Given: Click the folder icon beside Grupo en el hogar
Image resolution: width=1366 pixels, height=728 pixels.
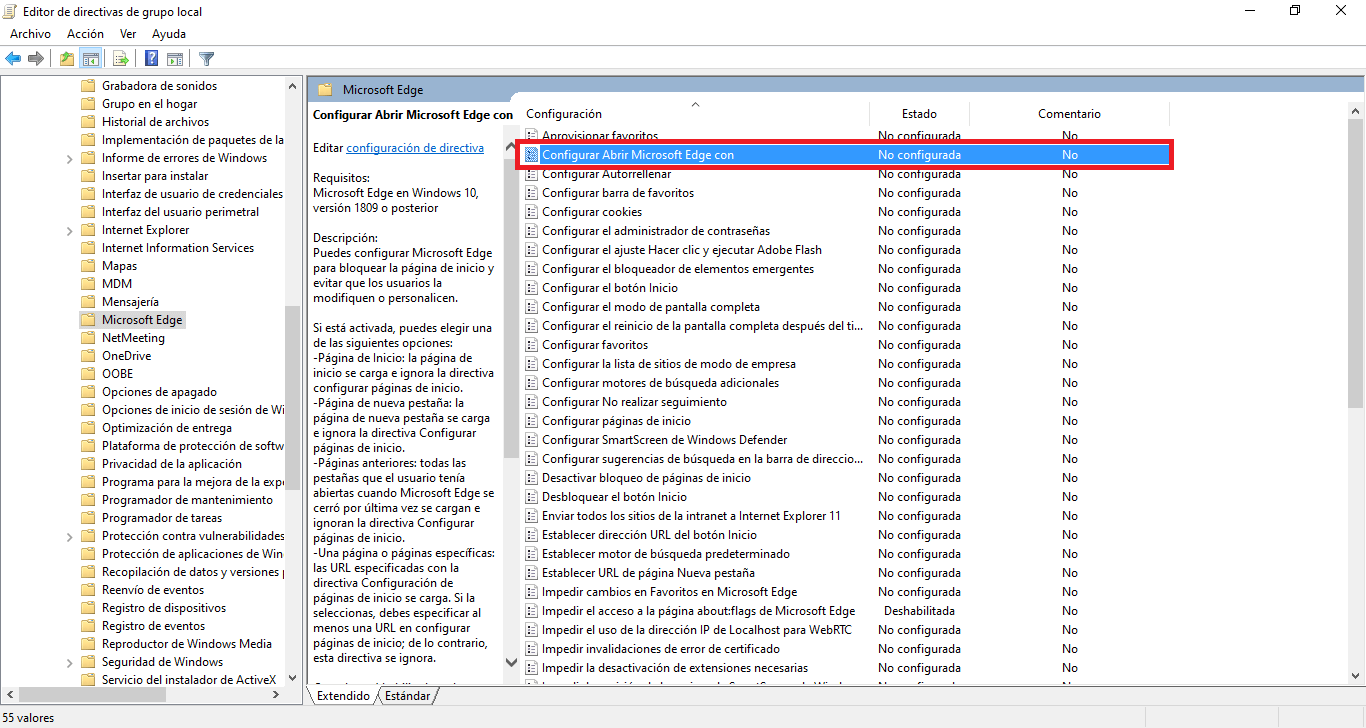Looking at the screenshot, I should pyautogui.click(x=88, y=104).
